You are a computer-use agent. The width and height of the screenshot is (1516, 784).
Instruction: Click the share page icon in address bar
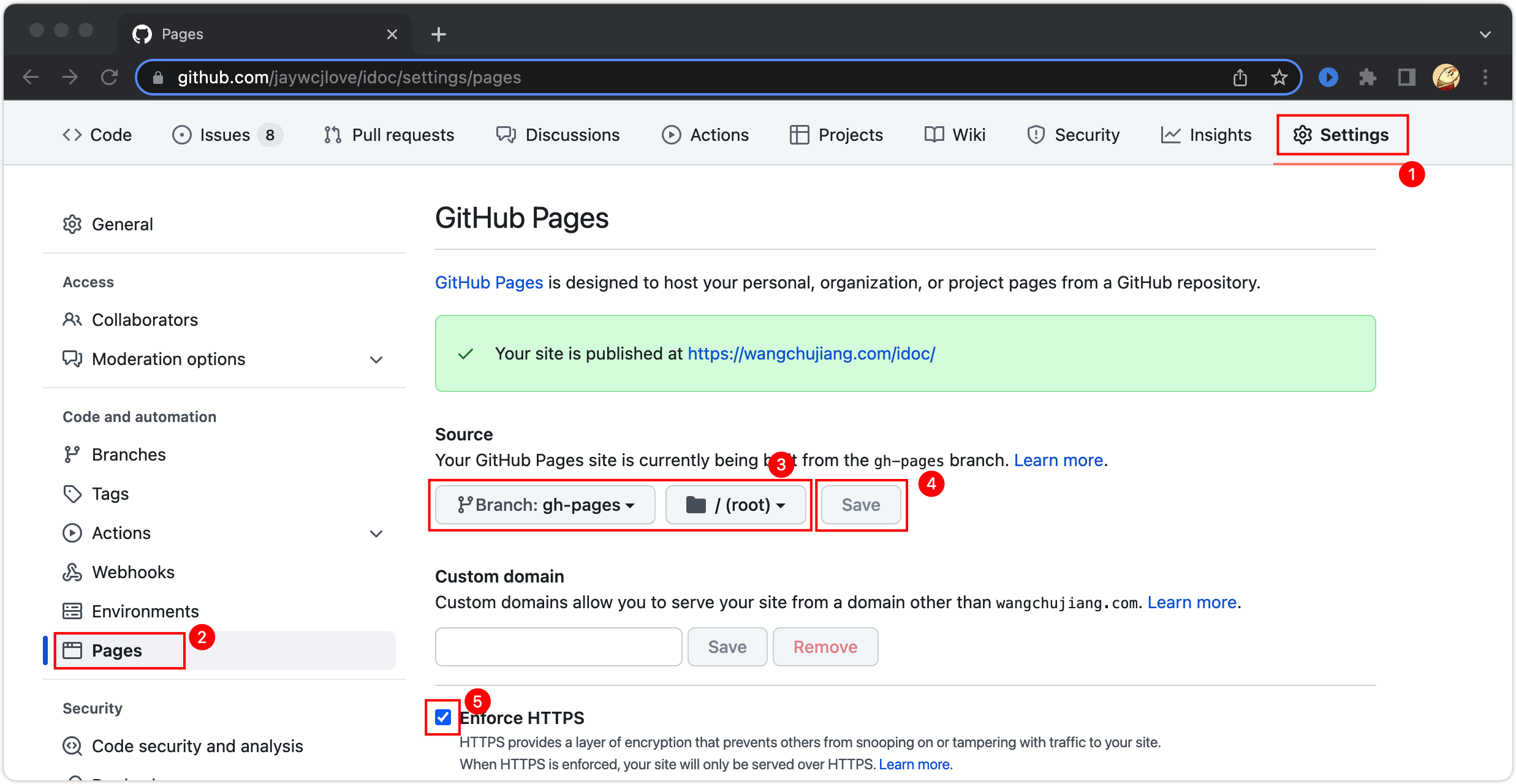click(1240, 78)
